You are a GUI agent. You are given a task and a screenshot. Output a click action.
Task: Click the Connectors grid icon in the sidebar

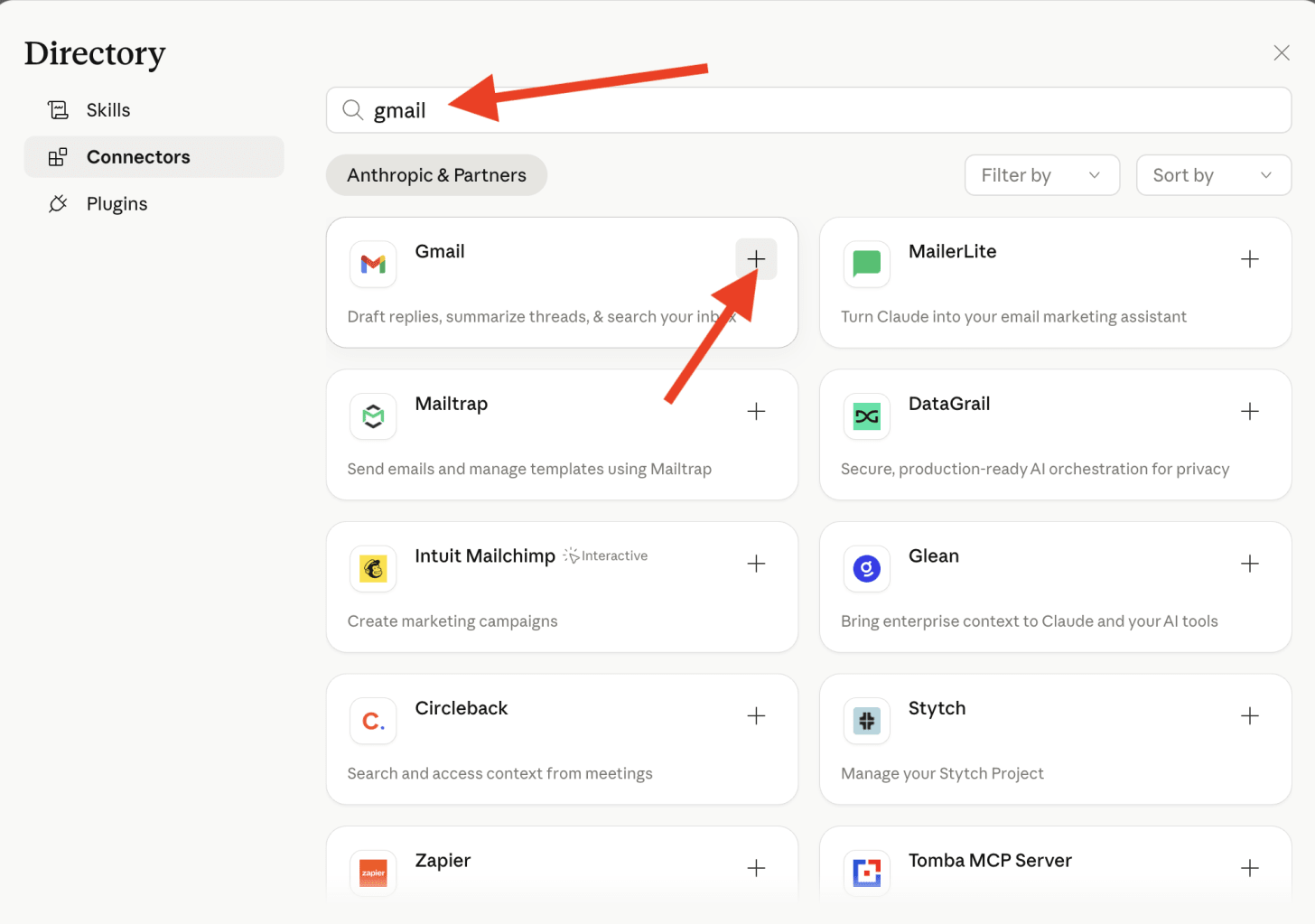click(x=58, y=157)
